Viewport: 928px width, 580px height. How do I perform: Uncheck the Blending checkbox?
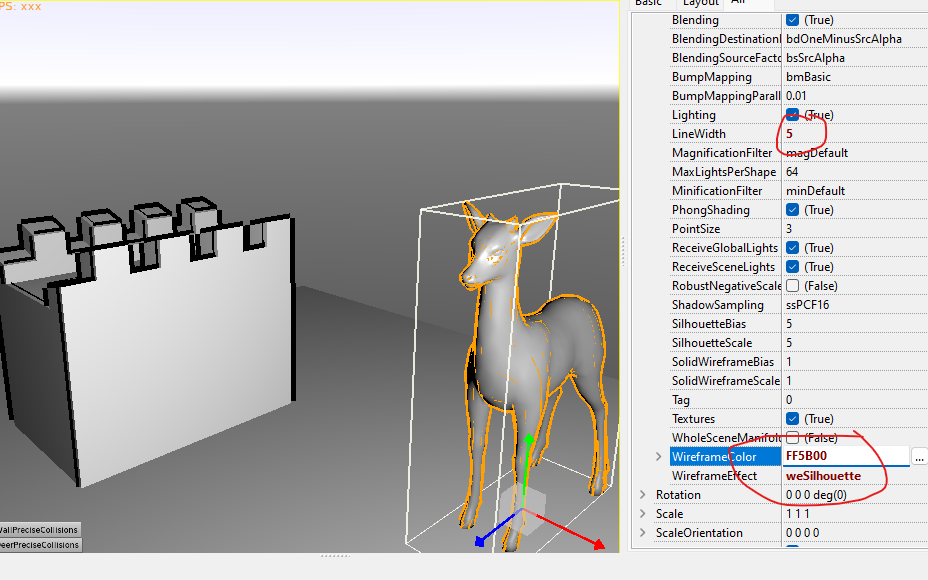coord(792,20)
